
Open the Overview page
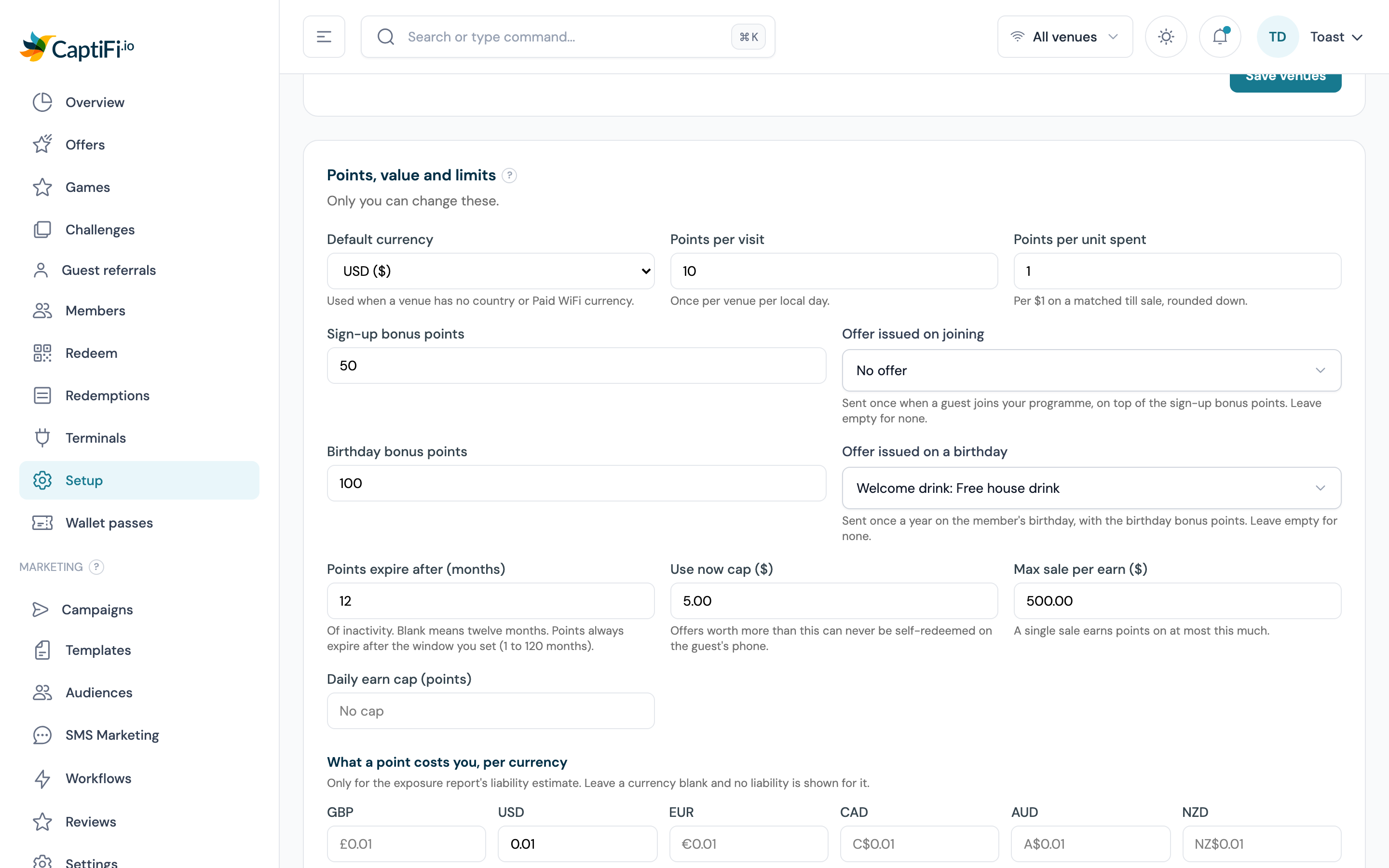coord(139,102)
